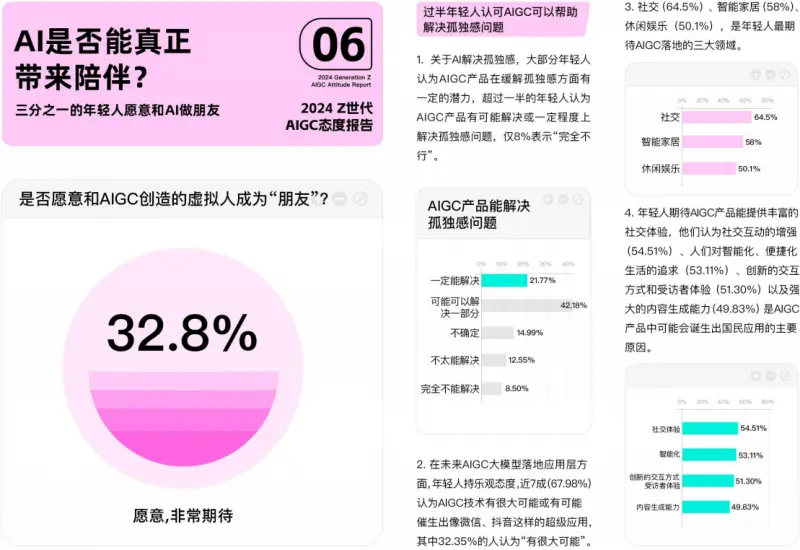
Task: Click minus icon on 社交 chart panel
Action: pos(768,75)
